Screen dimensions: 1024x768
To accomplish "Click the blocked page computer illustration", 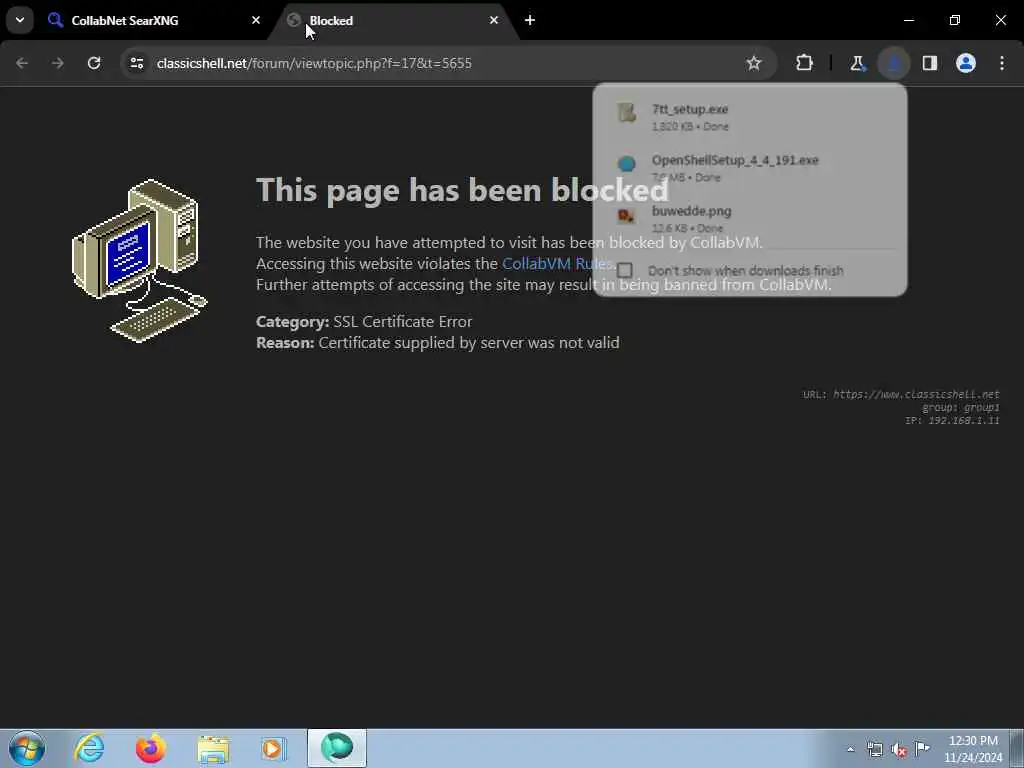I will (139, 260).
